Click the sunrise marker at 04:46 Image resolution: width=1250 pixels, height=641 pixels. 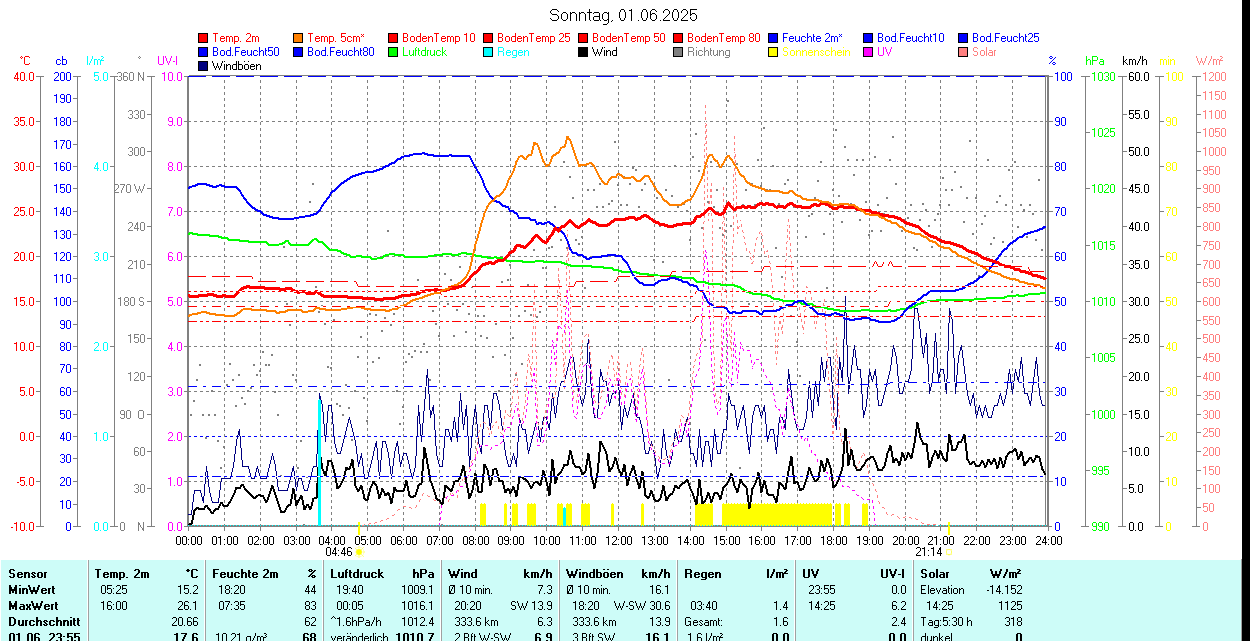358,551
